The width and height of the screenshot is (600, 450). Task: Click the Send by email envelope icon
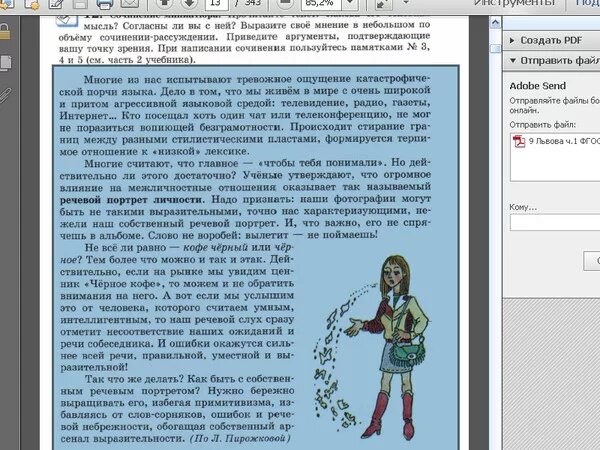129,3
